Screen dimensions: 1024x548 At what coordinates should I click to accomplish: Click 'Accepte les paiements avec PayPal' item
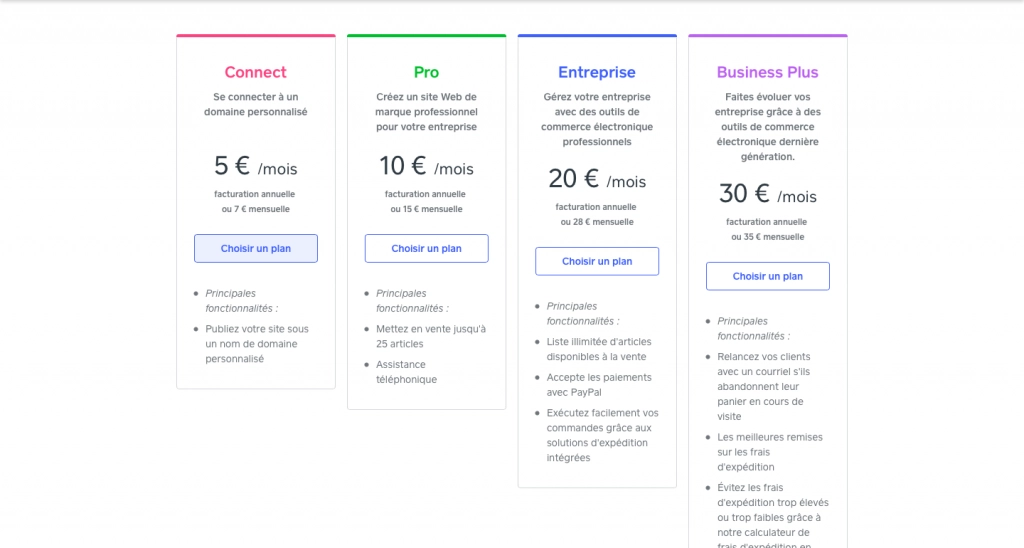tap(599, 385)
